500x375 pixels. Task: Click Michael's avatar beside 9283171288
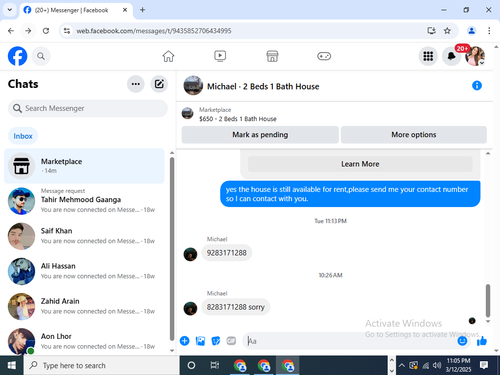coord(190,254)
